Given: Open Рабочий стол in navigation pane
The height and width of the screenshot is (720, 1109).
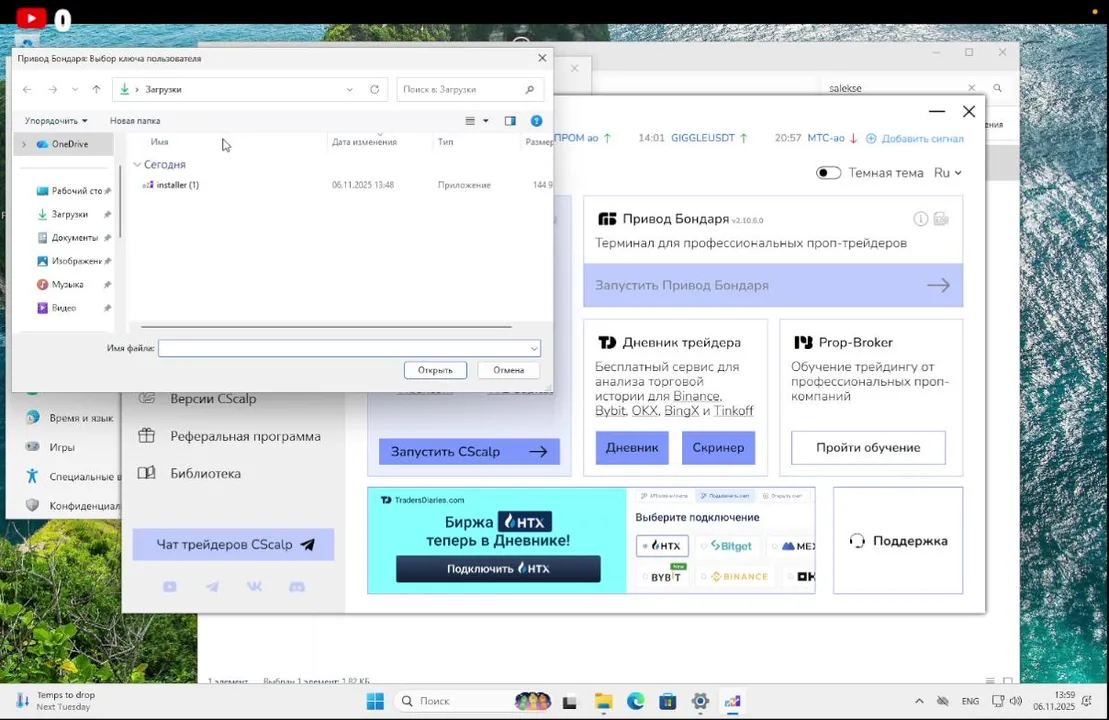Looking at the screenshot, I should click(x=76, y=191).
